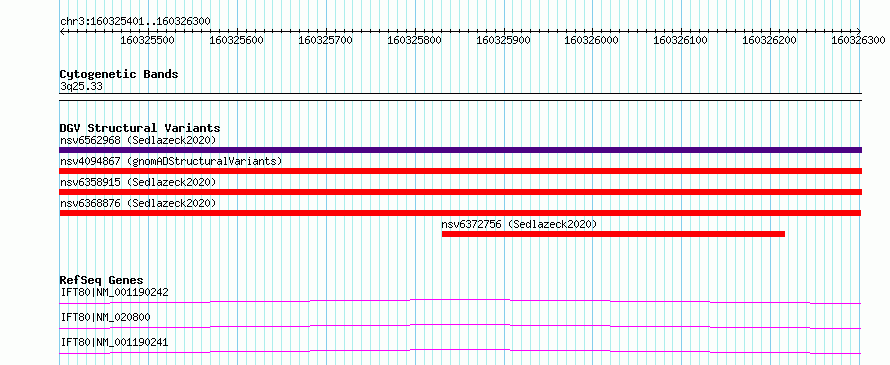Click ruler position 160326200
The height and width of the screenshot is (365, 890).
coord(770,40)
